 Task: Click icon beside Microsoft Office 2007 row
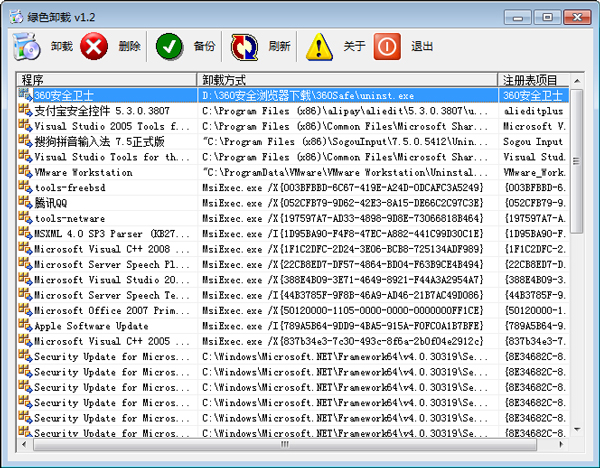pyautogui.click(x=25, y=310)
